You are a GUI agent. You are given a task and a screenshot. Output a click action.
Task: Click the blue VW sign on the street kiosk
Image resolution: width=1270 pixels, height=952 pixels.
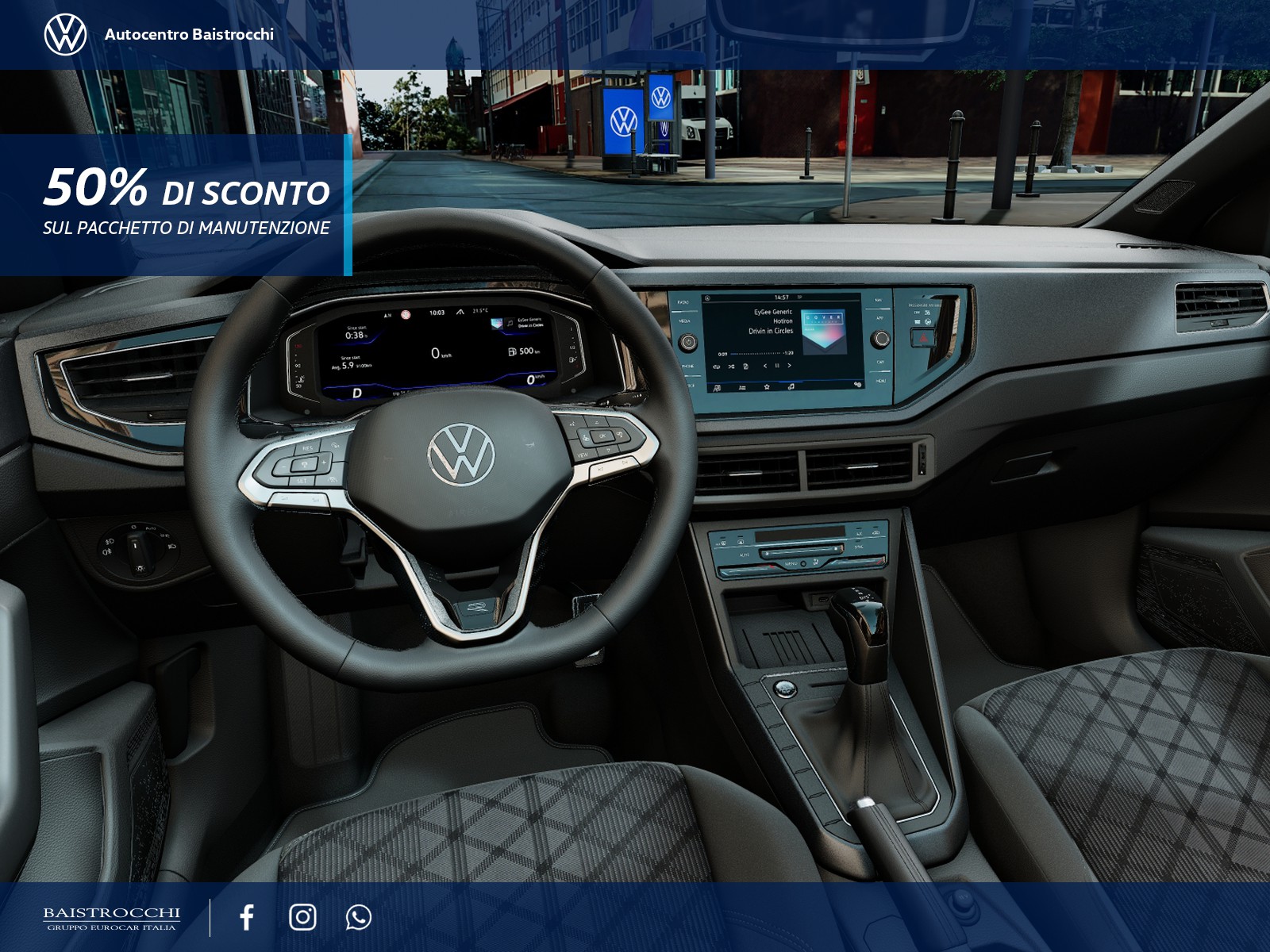pyautogui.click(x=624, y=121)
